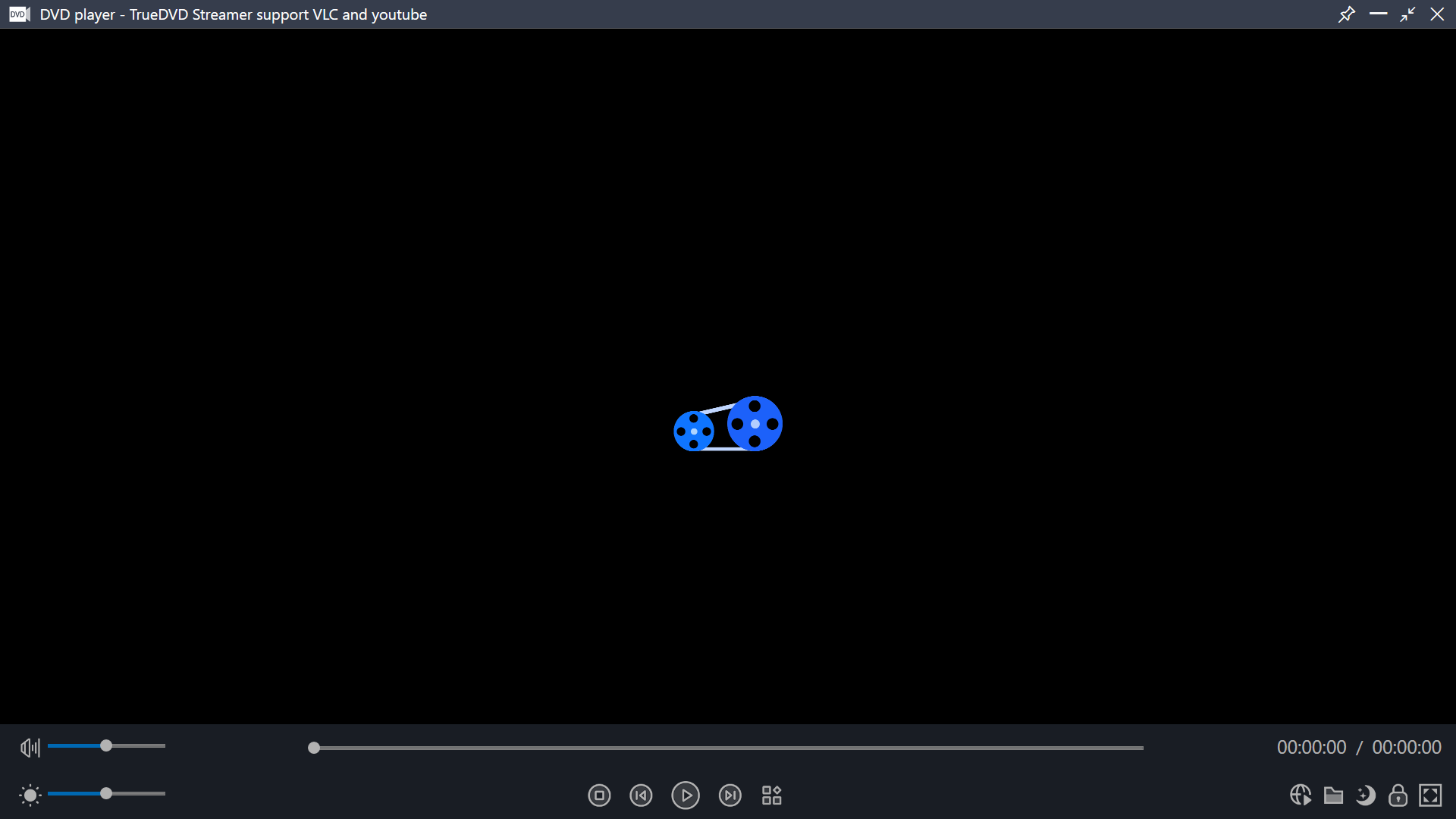Screen dimensions: 1456x819
Task: Click the brightness slider handle
Action: click(x=106, y=793)
